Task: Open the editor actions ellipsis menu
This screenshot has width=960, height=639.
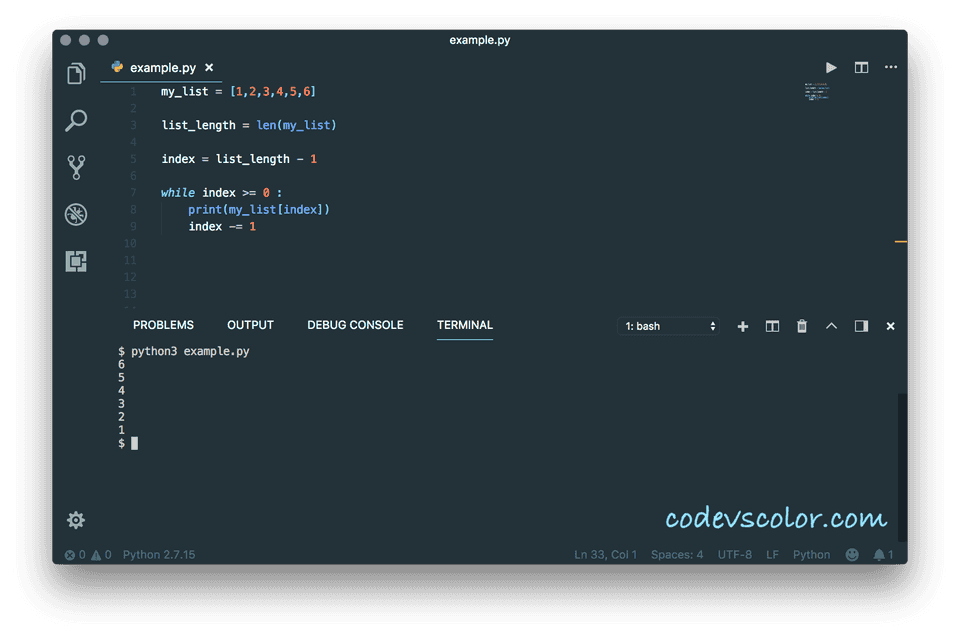Action: pyautogui.click(x=891, y=67)
